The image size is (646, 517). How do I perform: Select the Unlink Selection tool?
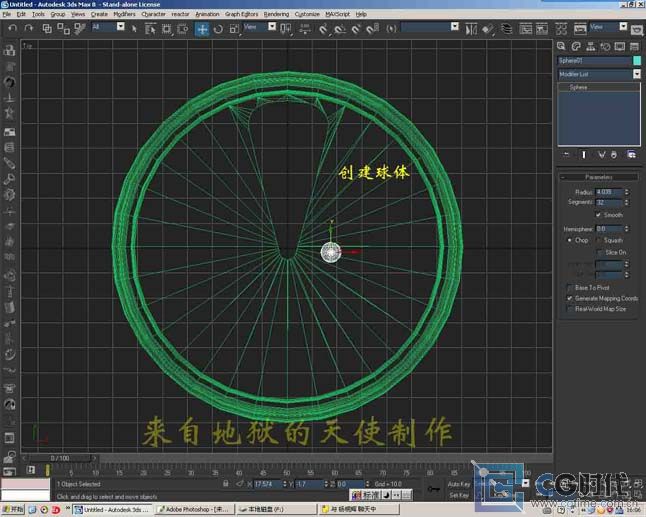(63, 28)
